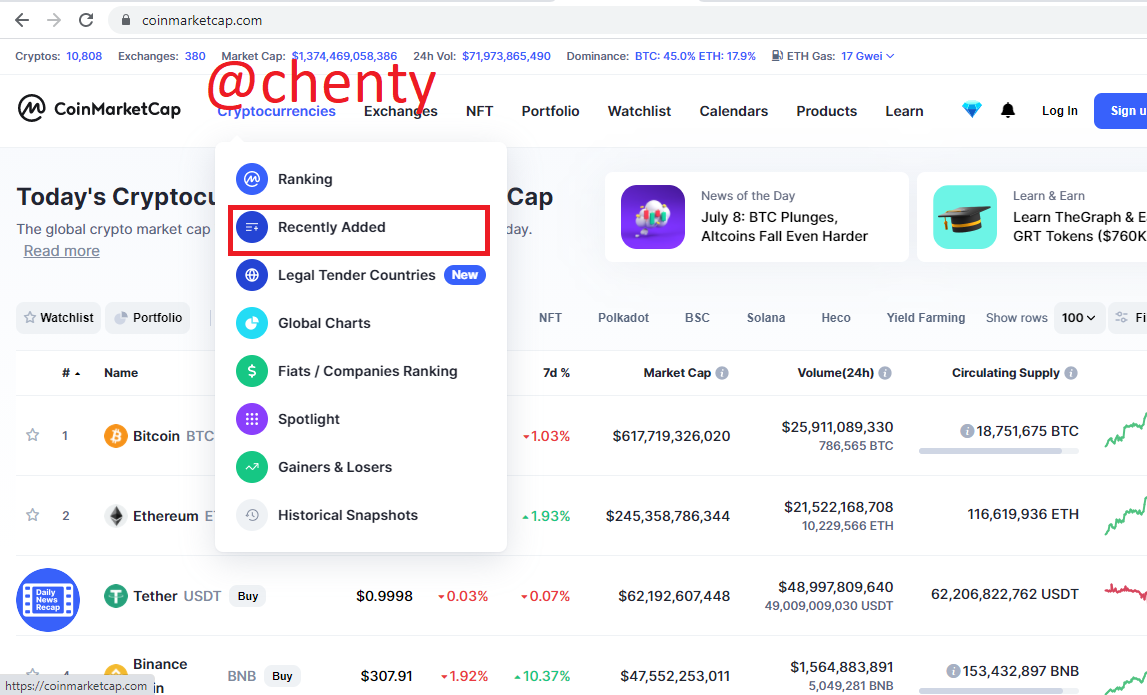Click Buy button next to BNB
The image size is (1147, 695).
tap(282, 676)
